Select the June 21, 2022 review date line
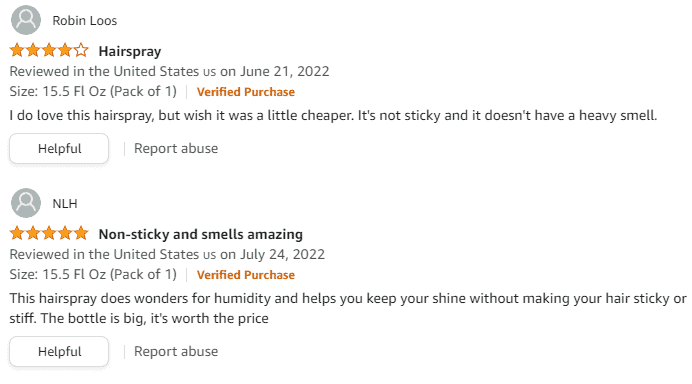This screenshot has height=384, width=692. [x=169, y=72]
